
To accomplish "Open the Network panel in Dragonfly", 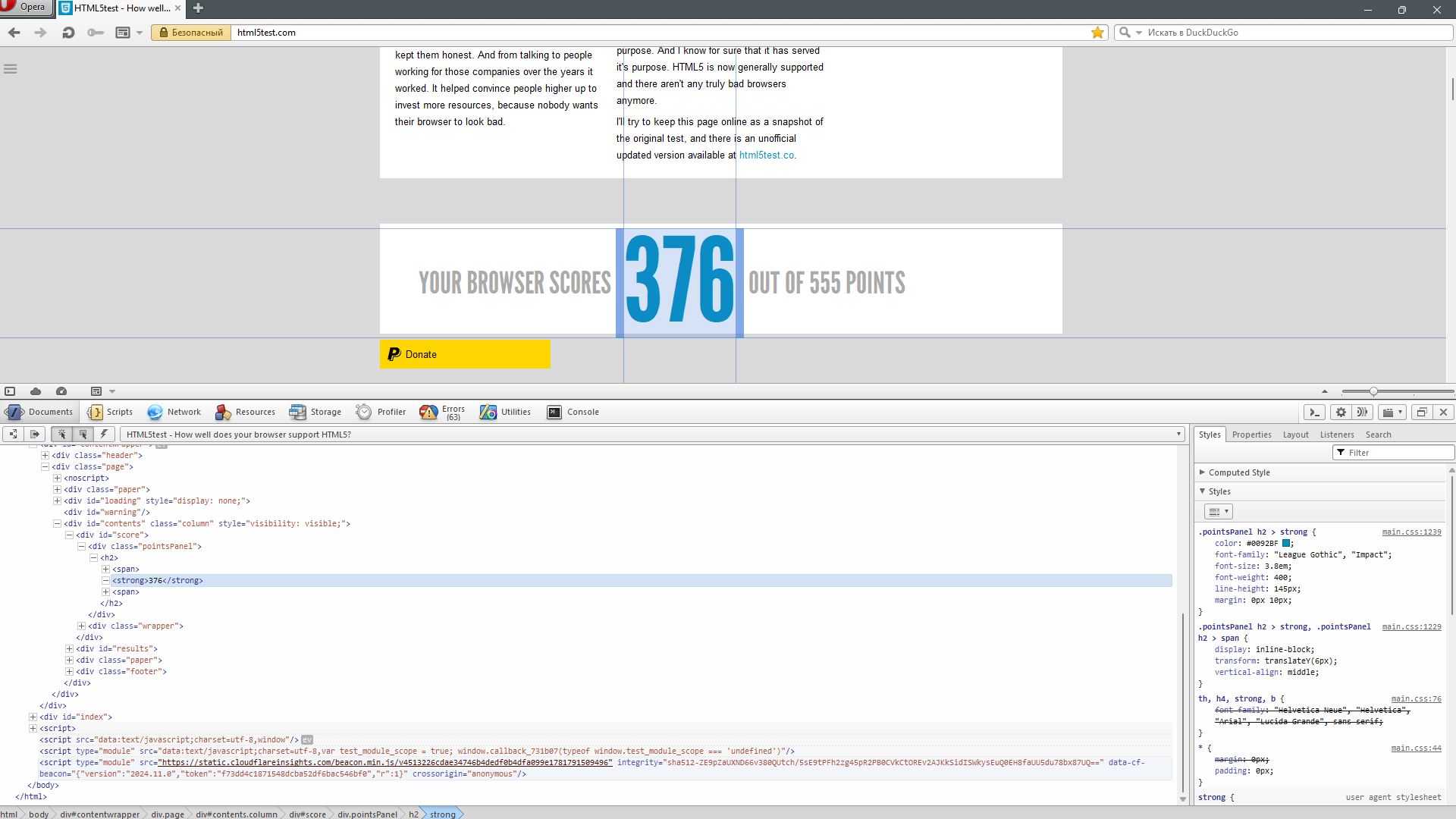I will tap(174, 412).
